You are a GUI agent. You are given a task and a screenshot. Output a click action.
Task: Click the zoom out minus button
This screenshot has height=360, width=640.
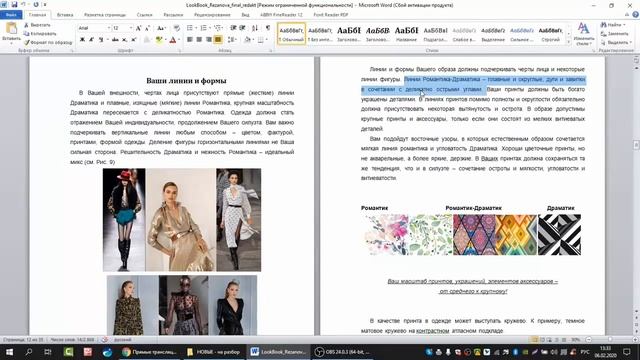pos(589,340)
